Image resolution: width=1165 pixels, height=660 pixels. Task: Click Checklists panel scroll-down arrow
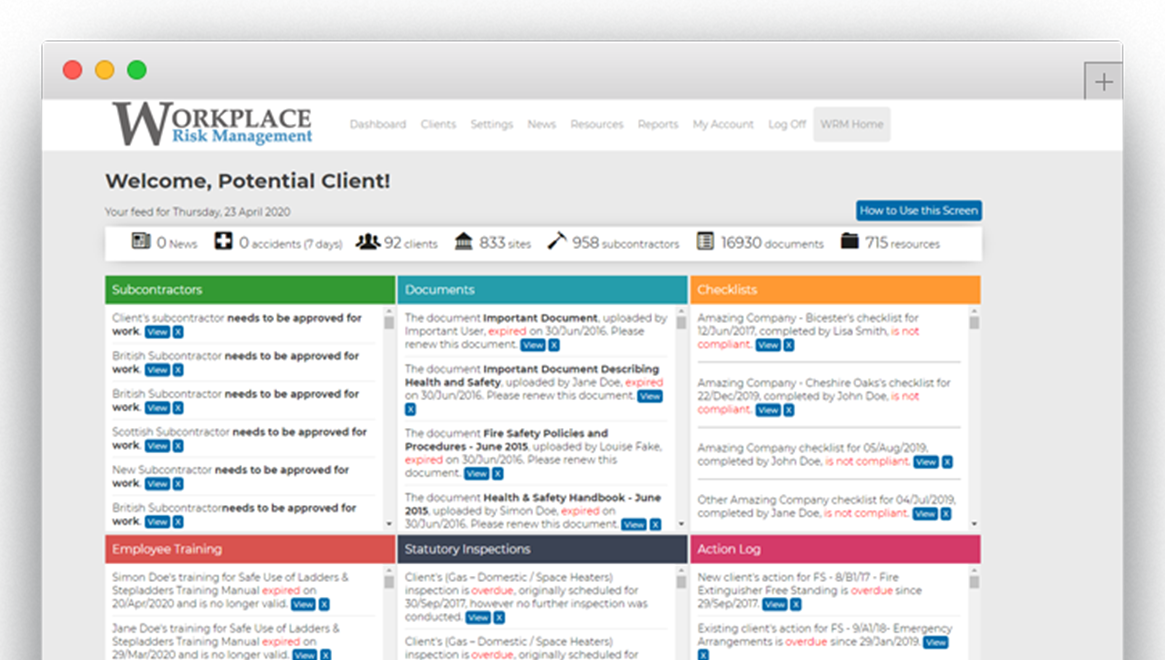[x=974, y=524]
